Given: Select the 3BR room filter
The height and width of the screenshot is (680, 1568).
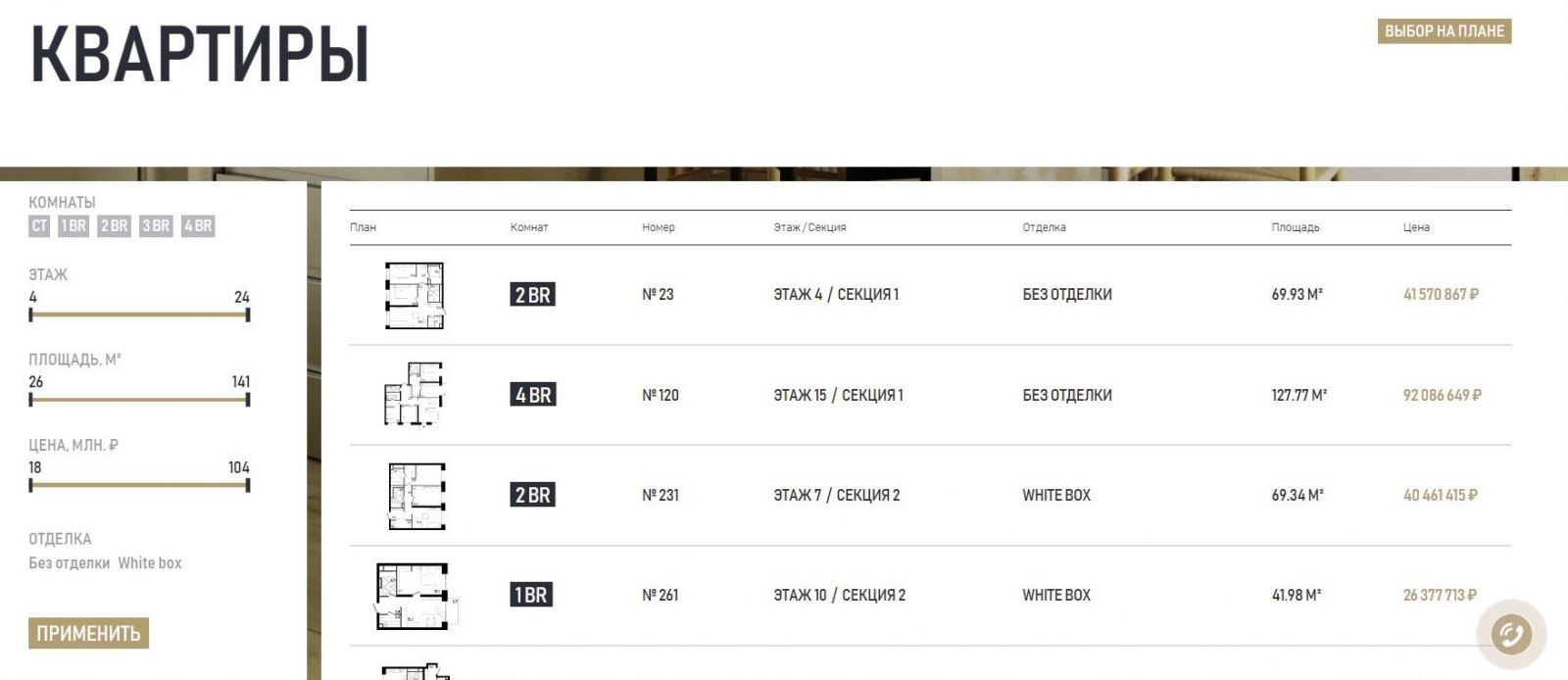Looking at the screenshot, I should click(x=156, y=226).
